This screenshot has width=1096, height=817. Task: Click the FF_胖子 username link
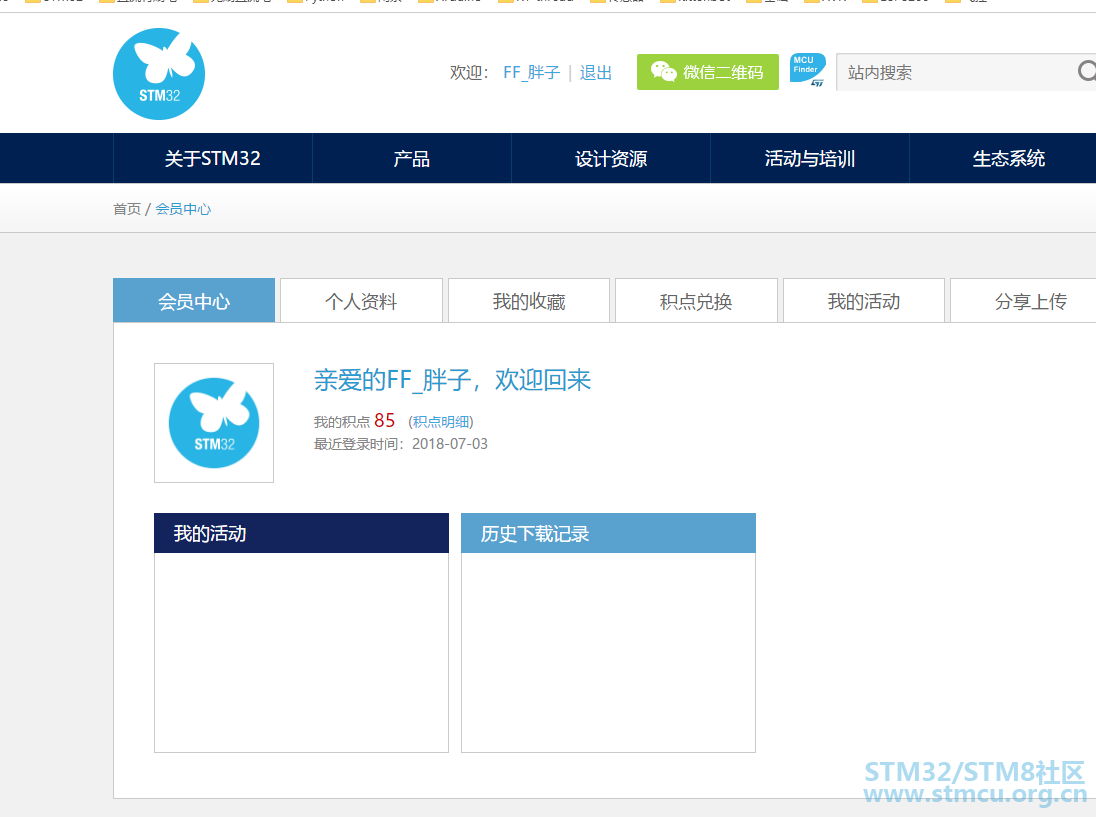pyautogui.click(x=532, y=73)
